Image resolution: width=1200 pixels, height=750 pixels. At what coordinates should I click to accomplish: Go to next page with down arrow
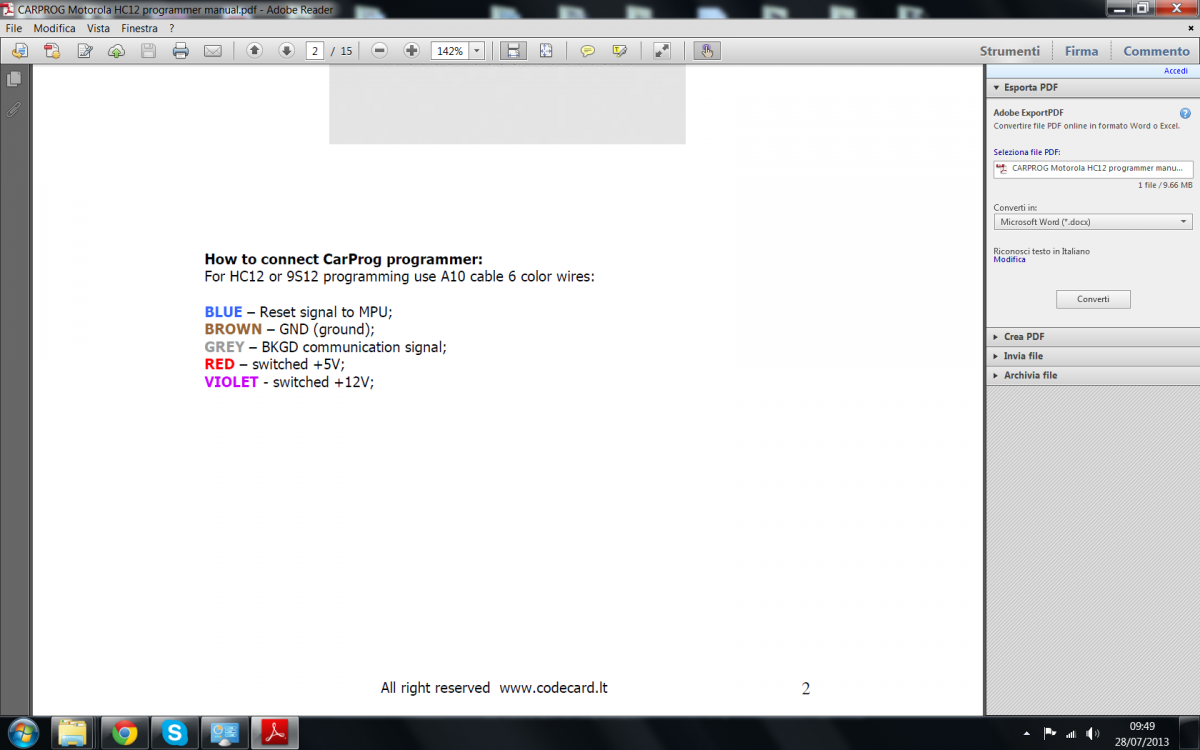[286, 51]
